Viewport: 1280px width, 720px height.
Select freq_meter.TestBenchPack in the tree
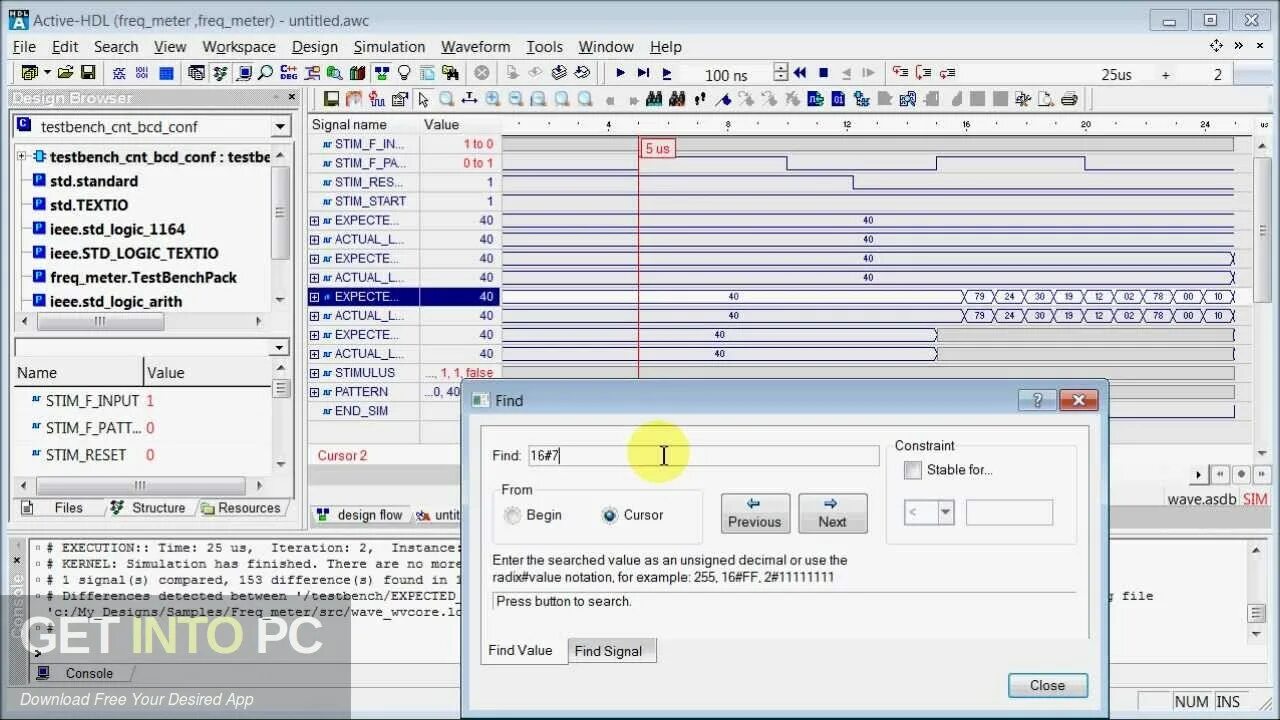click(143, 277)
